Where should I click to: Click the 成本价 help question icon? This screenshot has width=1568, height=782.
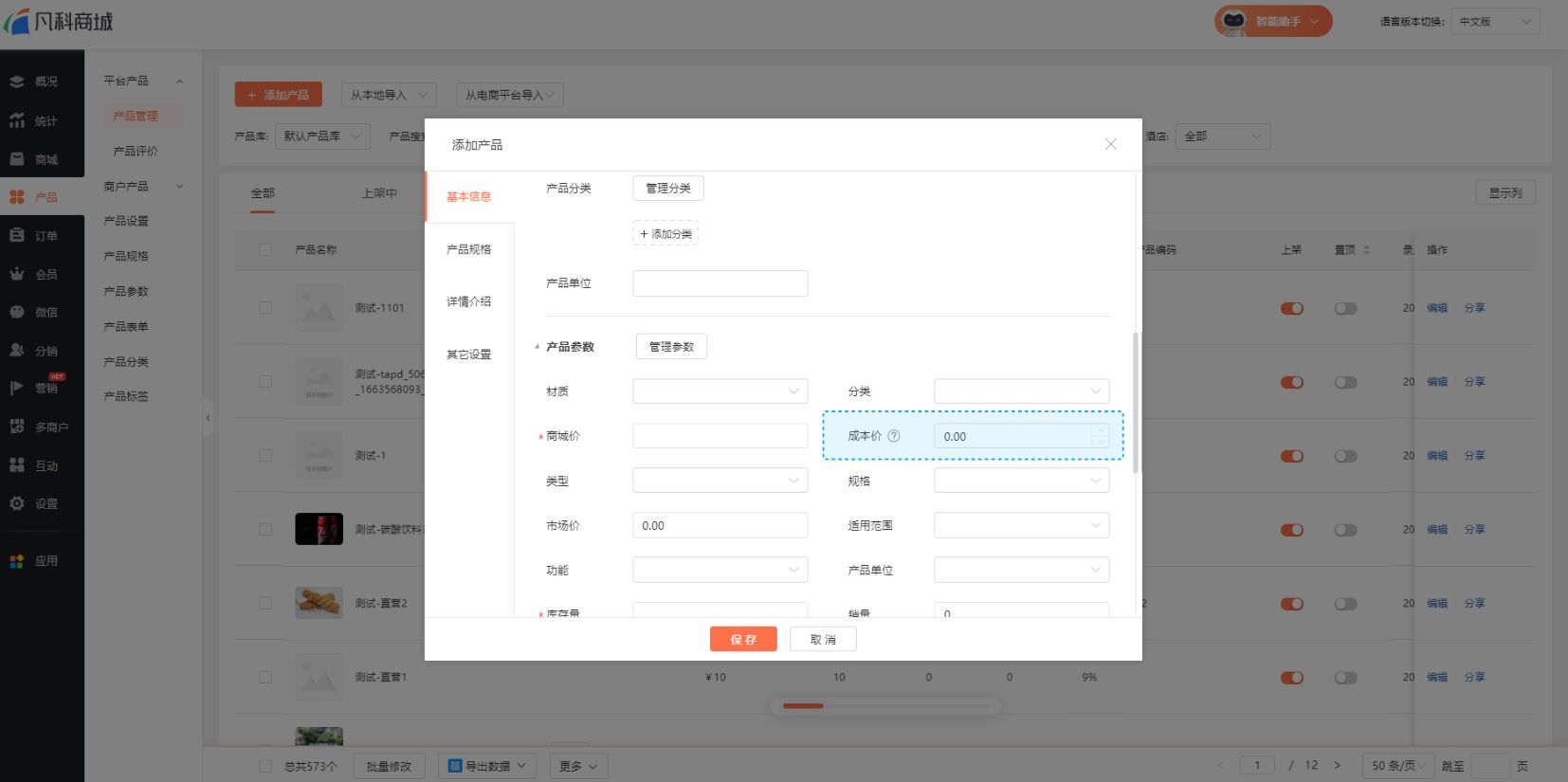coord(894,436)
